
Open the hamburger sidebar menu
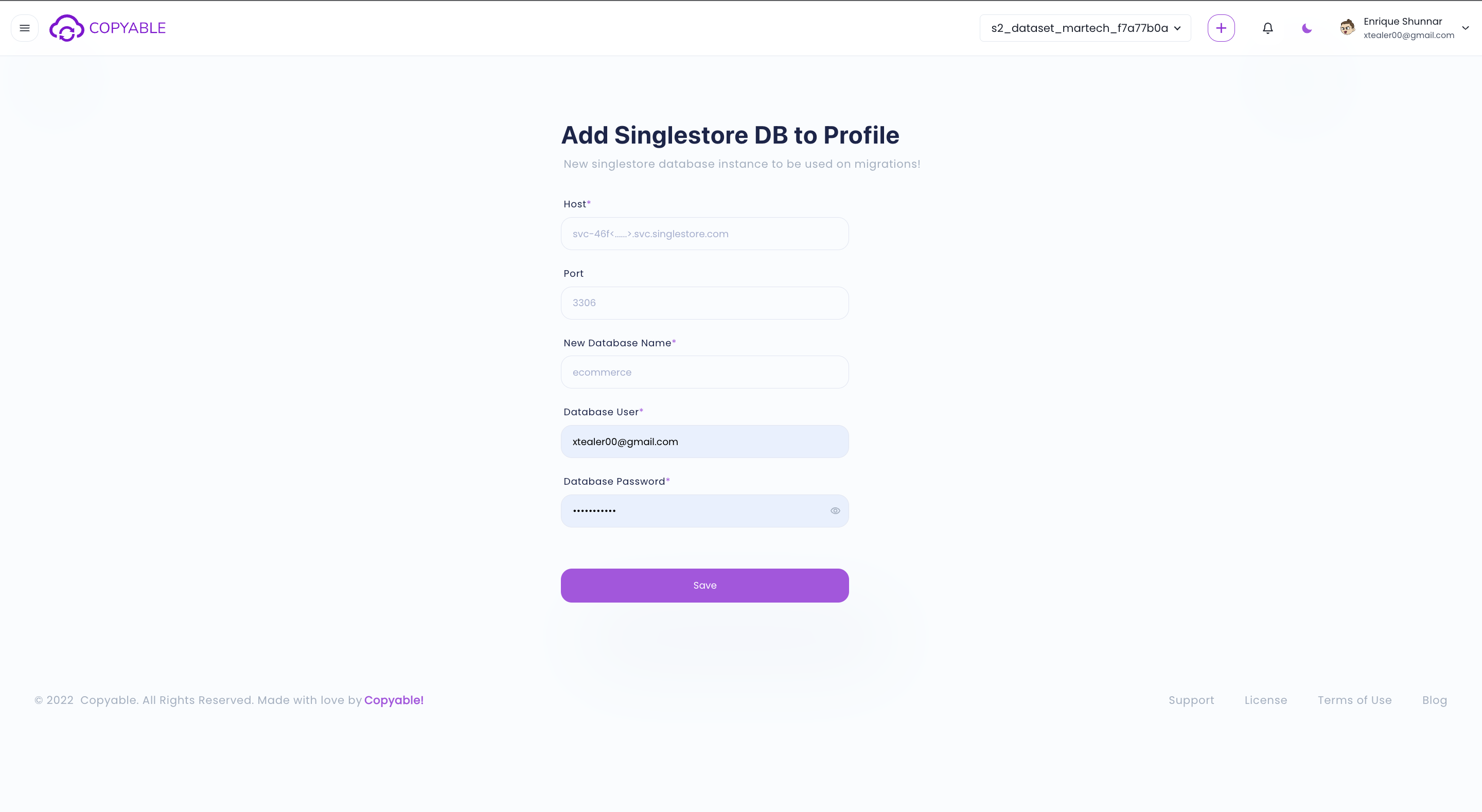pyautogui.click(x=25, y=28)
